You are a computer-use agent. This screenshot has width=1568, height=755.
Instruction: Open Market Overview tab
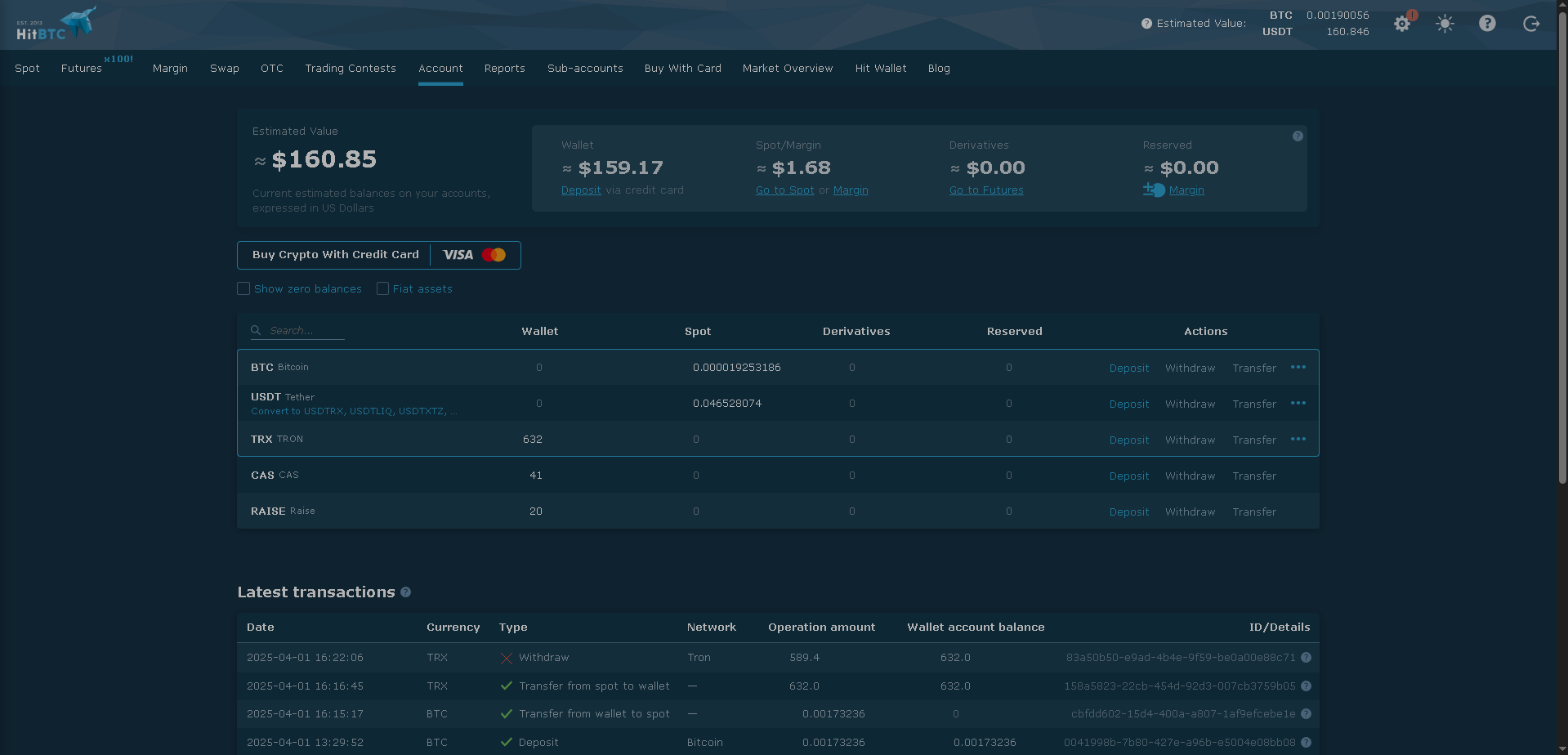click(x=788, y=69)
